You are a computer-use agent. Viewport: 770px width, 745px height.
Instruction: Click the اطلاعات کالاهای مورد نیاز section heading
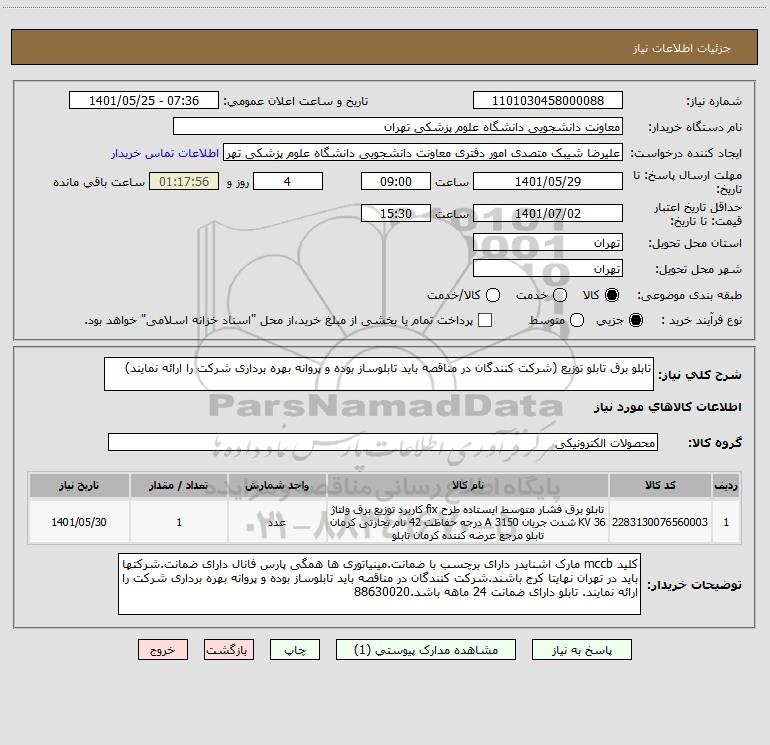[x=667, y=407]
